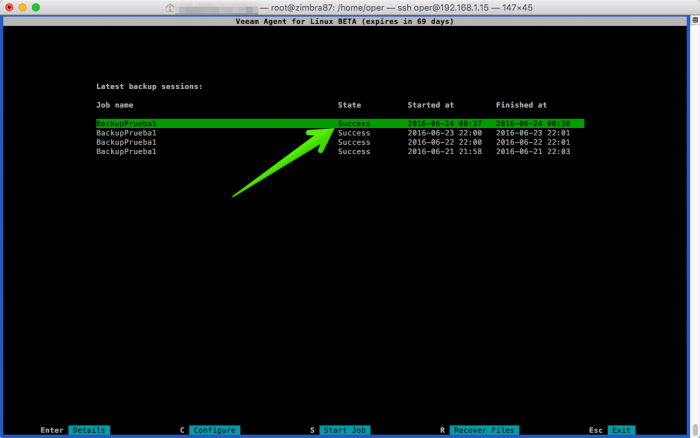Click the Start Job button
The image size is (700, 438).
coord(345,430)
